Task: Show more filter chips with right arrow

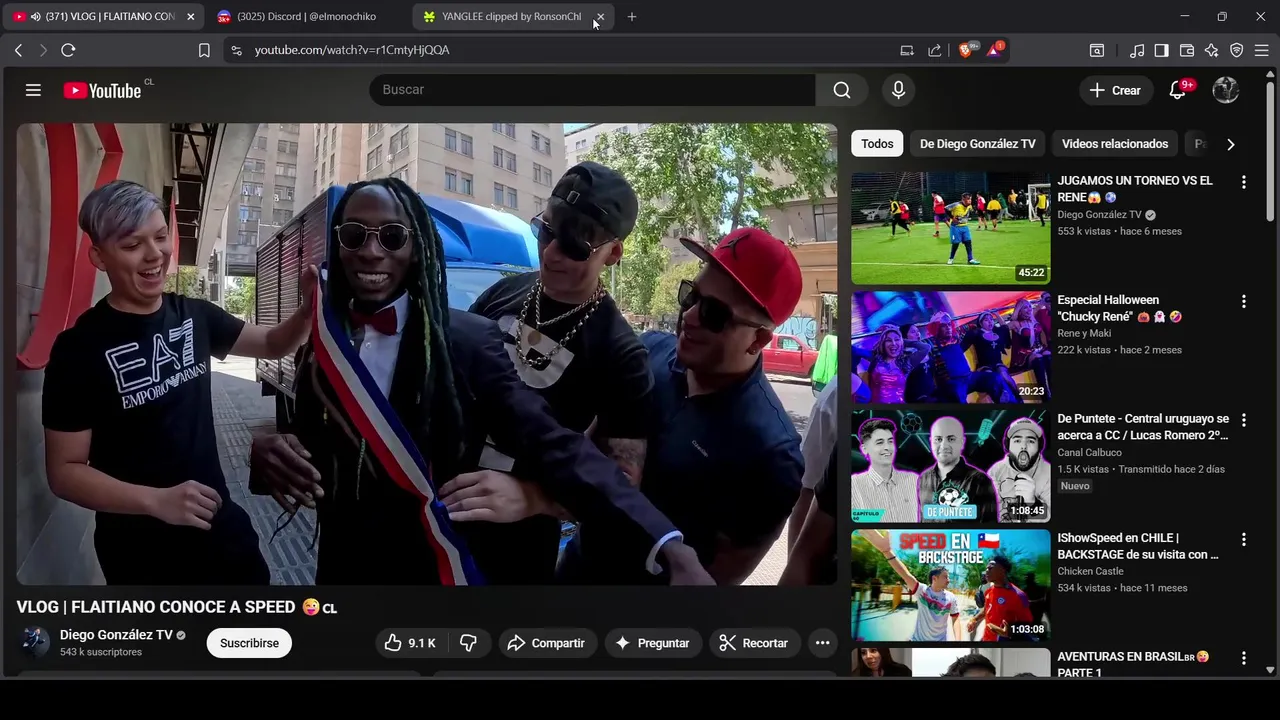Action: (x=1231, y=144)
